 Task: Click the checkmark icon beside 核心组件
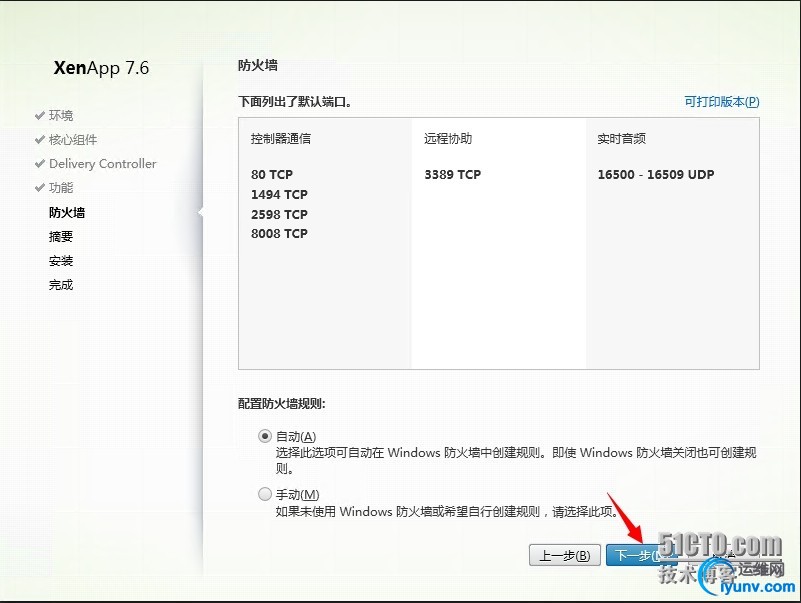[x=40, y=140]
